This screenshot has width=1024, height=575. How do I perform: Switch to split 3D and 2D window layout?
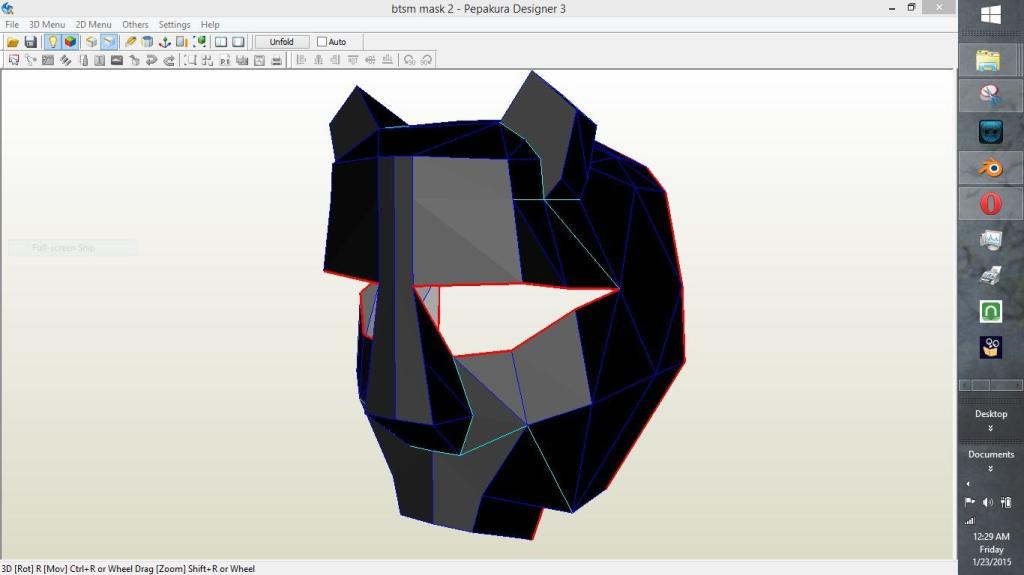point(221,42)
